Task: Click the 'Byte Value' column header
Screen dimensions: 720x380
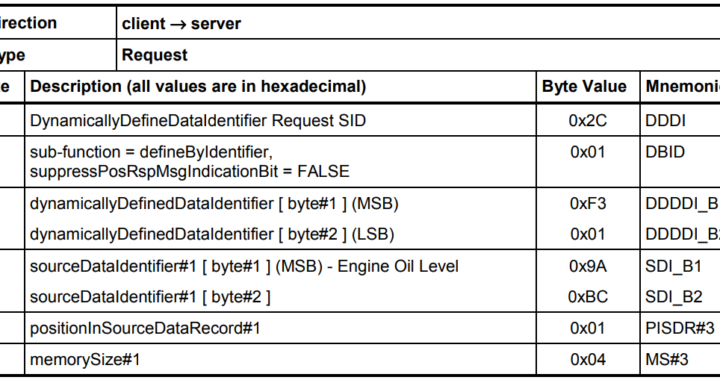Action: point(584,86)
